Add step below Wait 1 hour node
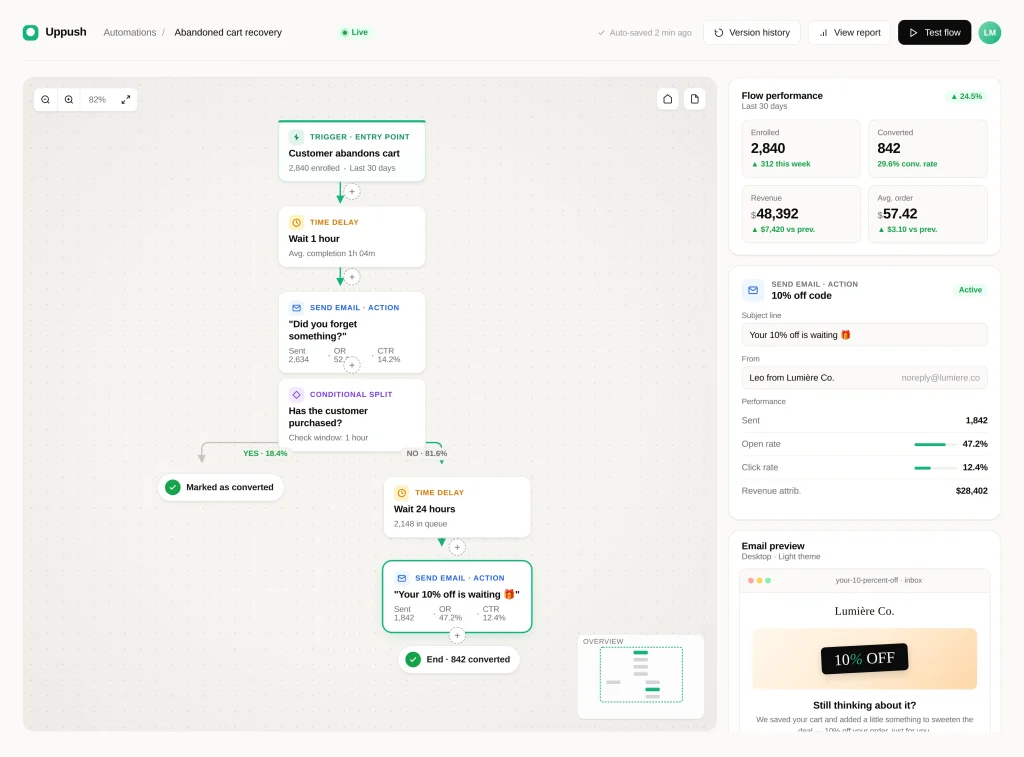Image resolution: width=1024 pixels, height=757 pixels. click(352, 277)
